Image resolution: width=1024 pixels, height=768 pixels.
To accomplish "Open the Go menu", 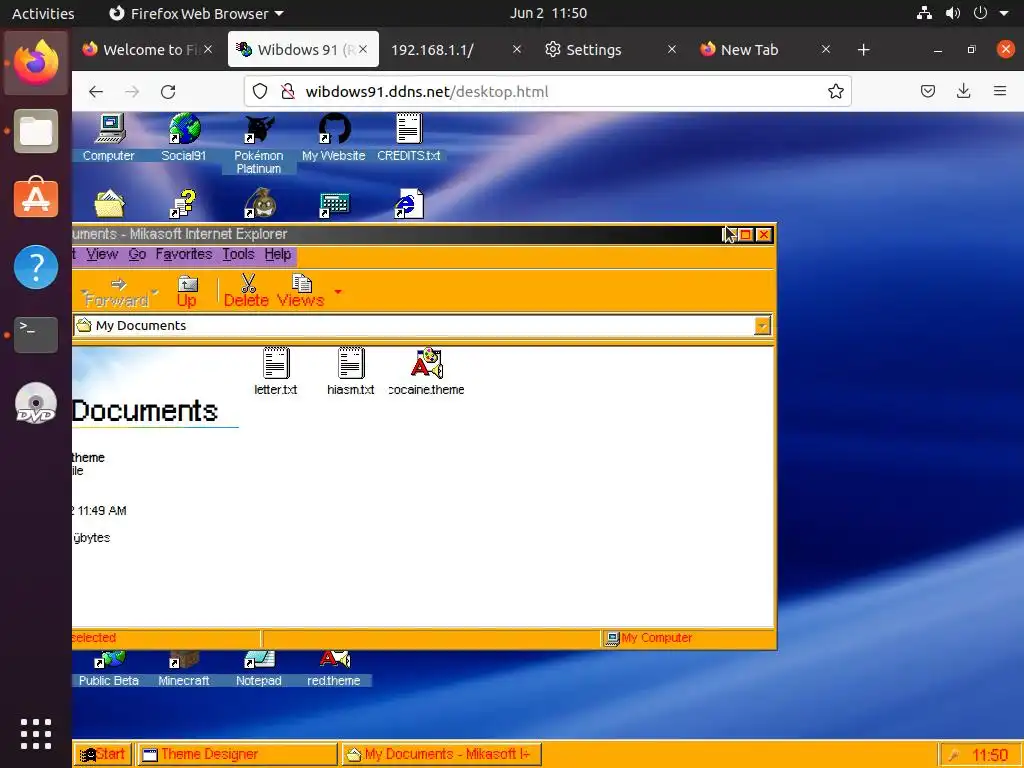I will [x=137, y=254].
